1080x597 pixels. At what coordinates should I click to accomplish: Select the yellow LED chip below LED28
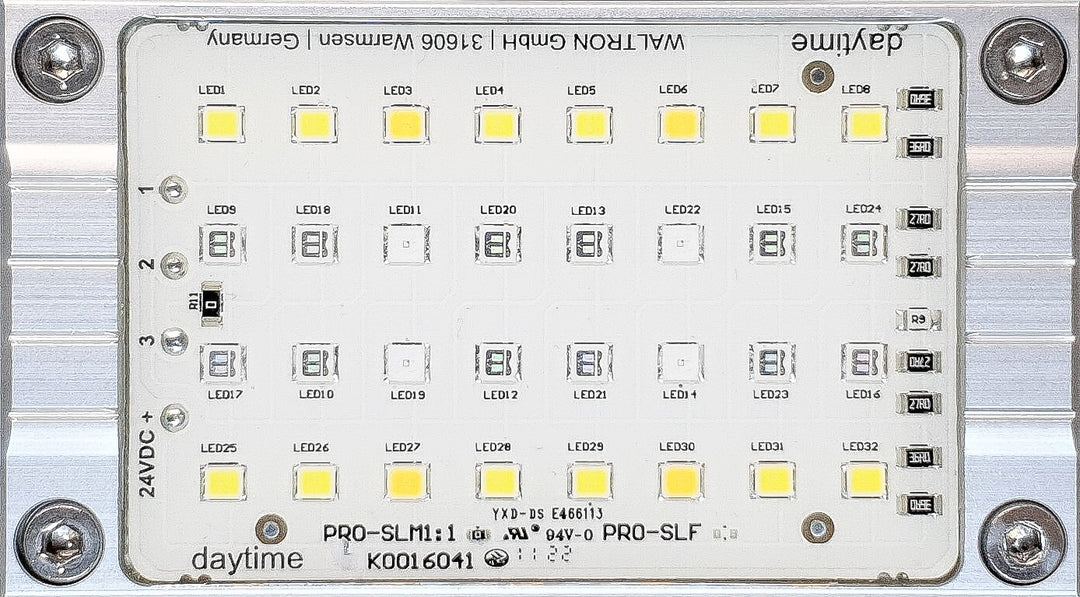click(x=497, y=481)
